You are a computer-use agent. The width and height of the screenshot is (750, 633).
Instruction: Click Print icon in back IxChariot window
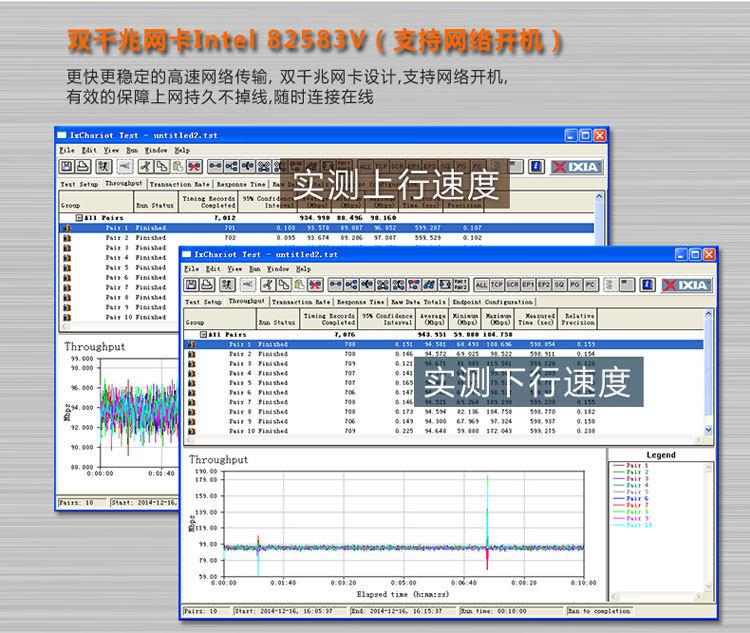click(x=83, y=166)
